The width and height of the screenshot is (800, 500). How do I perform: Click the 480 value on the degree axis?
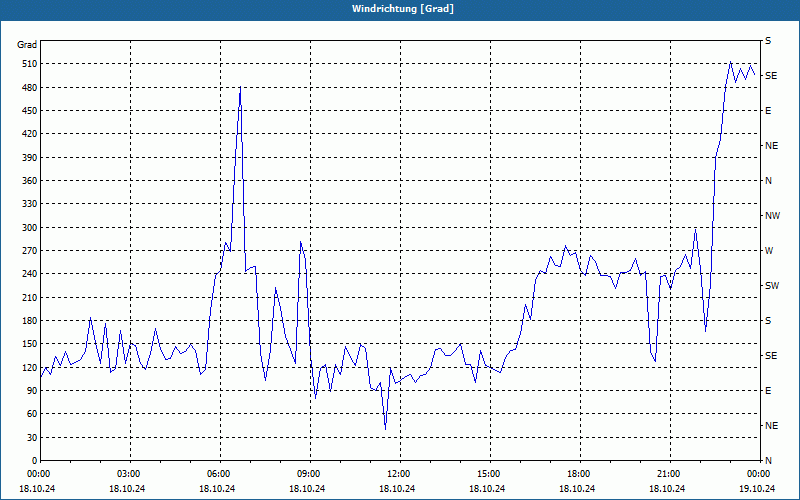[x=30, y=88]
